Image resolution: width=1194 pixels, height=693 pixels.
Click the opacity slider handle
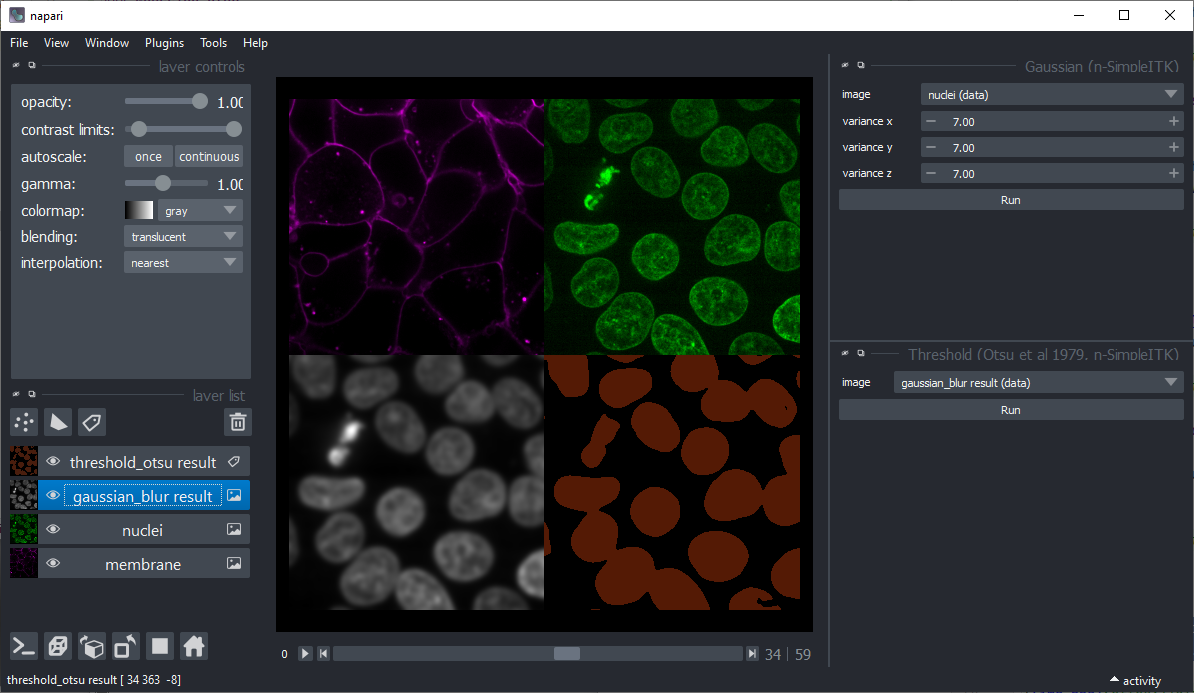pyautogui.click(x=200, y=101)
